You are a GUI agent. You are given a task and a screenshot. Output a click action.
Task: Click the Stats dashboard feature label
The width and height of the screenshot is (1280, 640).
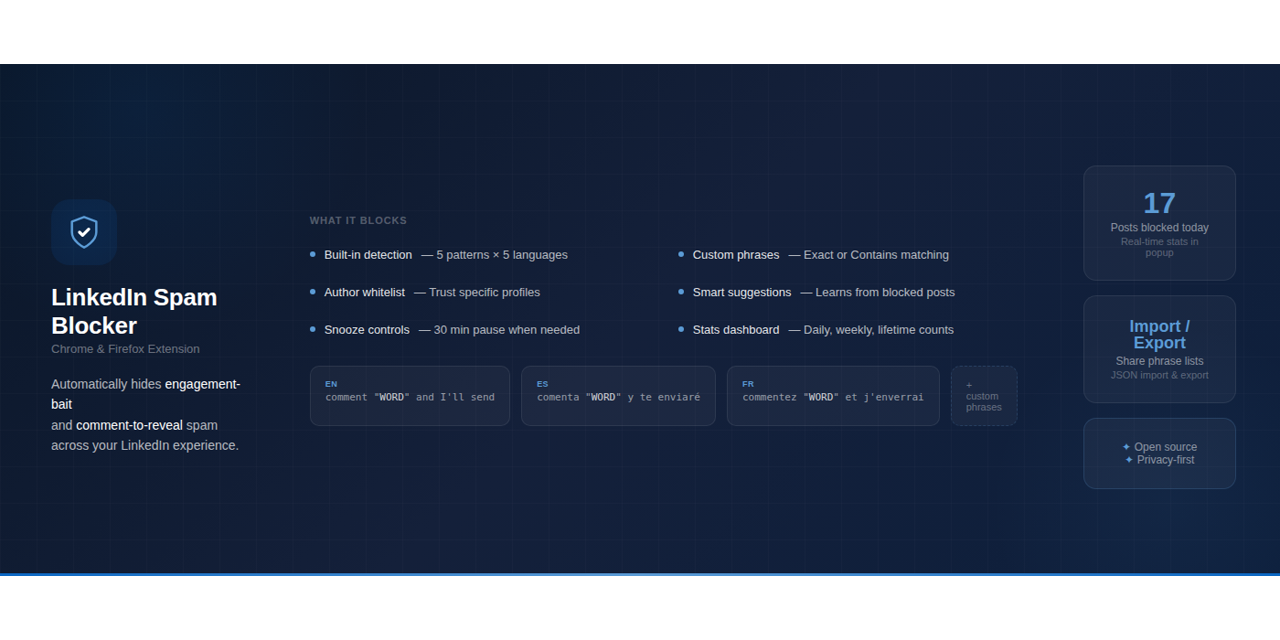tap(736, 329)
